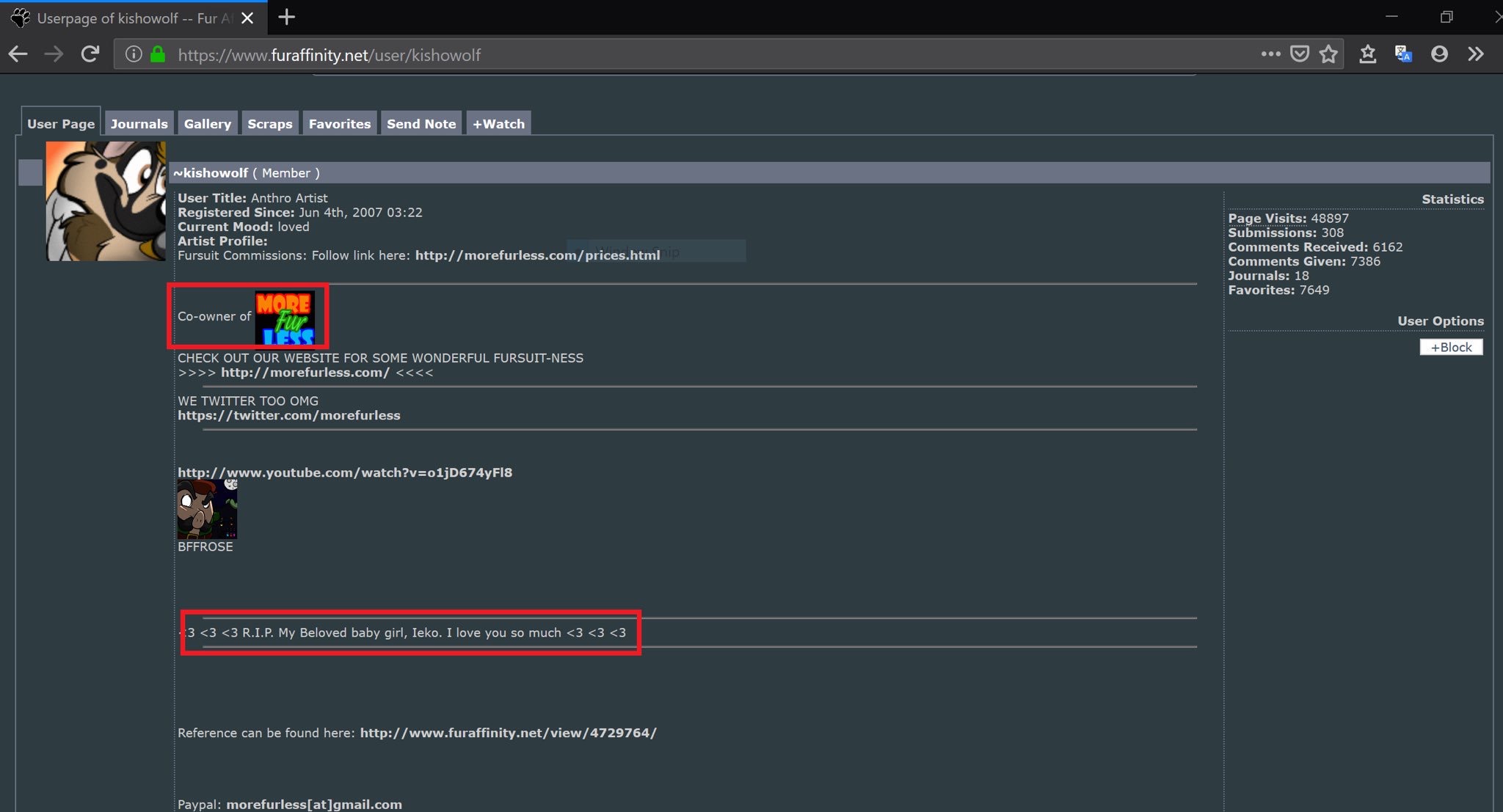Click the User Title Anthro Artist text
The width and height of the screenshot is (1503, 812).
tap(252, 198)
